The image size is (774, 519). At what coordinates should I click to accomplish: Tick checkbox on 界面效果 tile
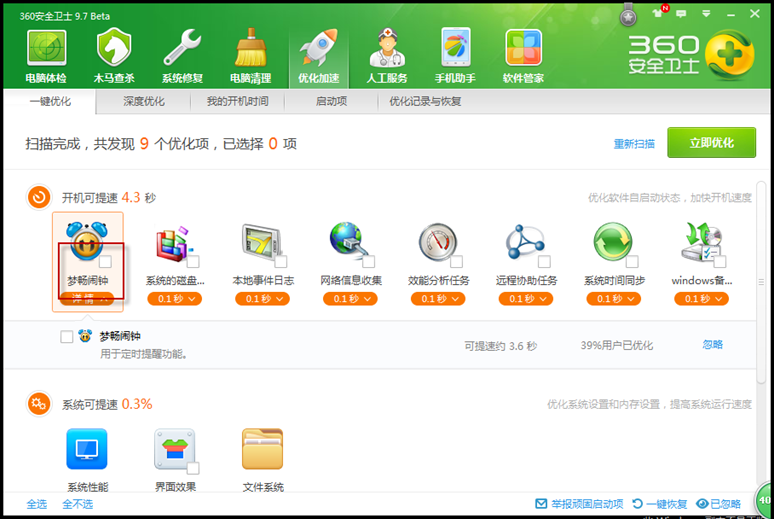[193, 468]
